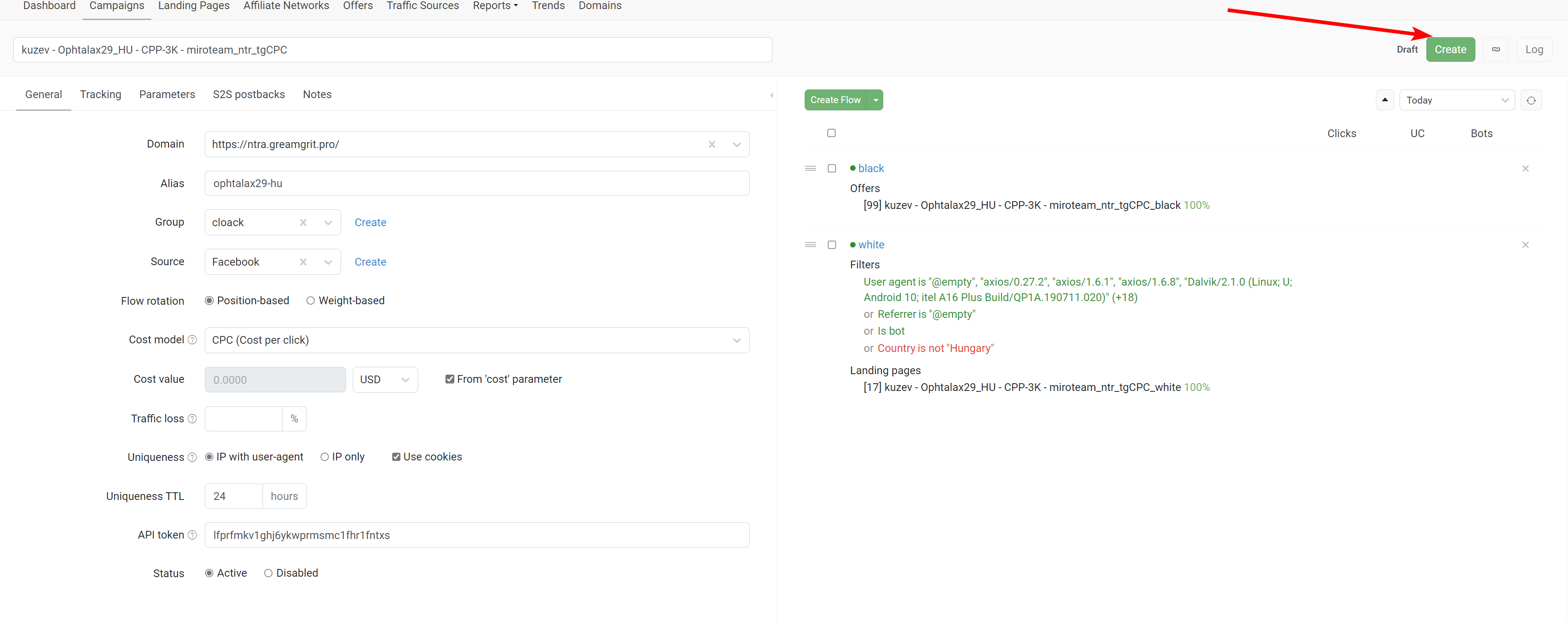Toggle the Use cookies checkbox
Viewport: 1568px width, 623px height.
click(x=396, y=457)
